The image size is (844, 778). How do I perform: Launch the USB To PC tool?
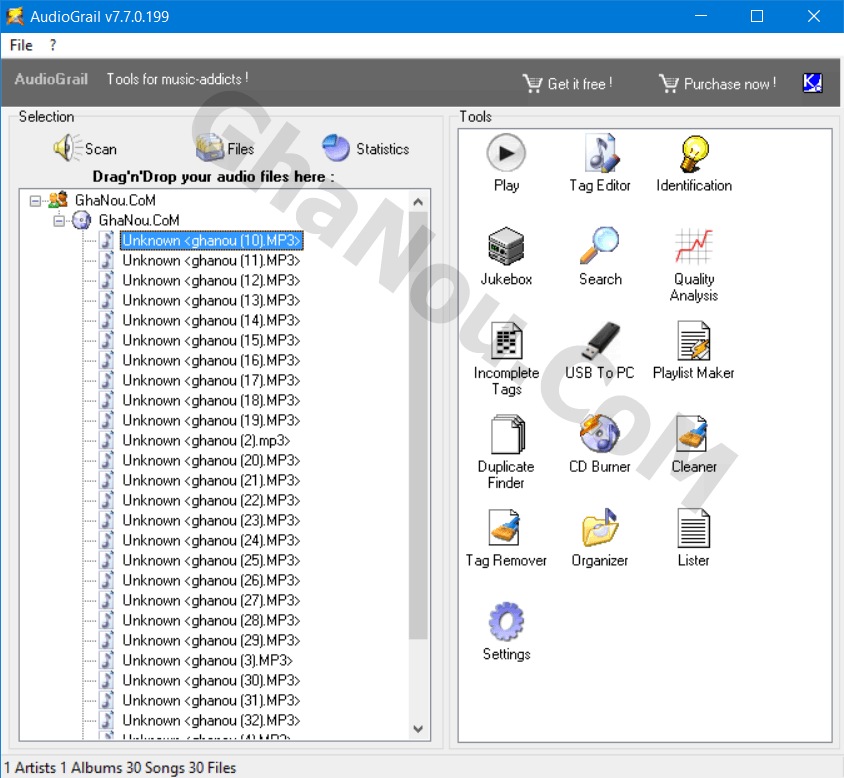[600, 350]
